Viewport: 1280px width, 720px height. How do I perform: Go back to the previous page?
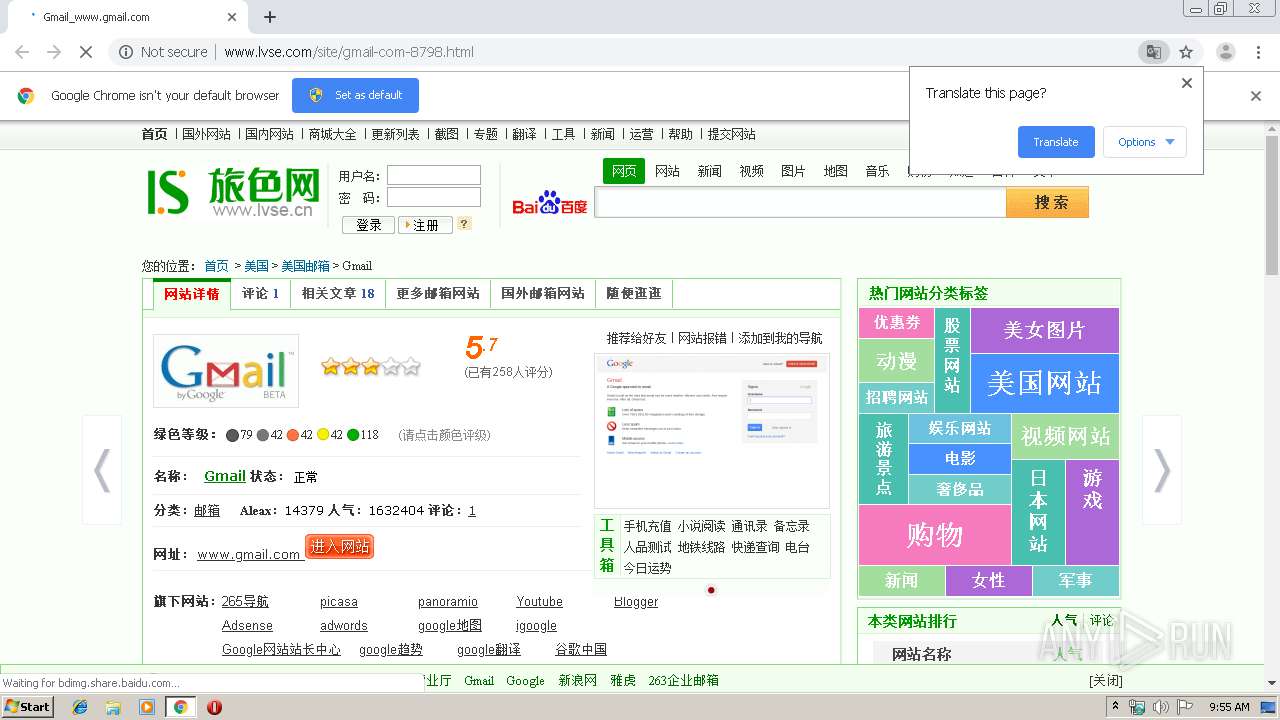tap(22, 52)
